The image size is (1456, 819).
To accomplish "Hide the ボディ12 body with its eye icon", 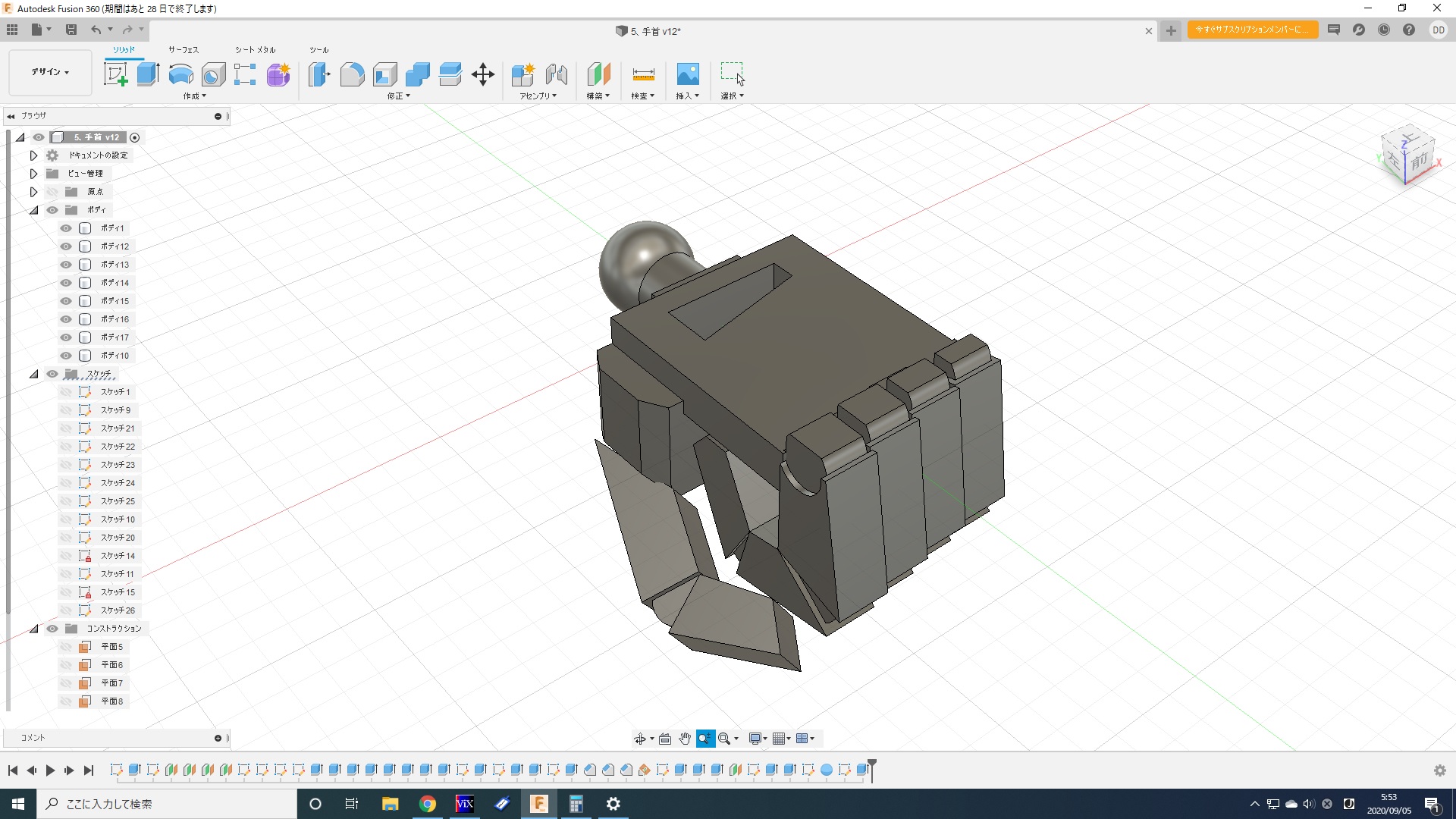I will click(x=66, y=246).
